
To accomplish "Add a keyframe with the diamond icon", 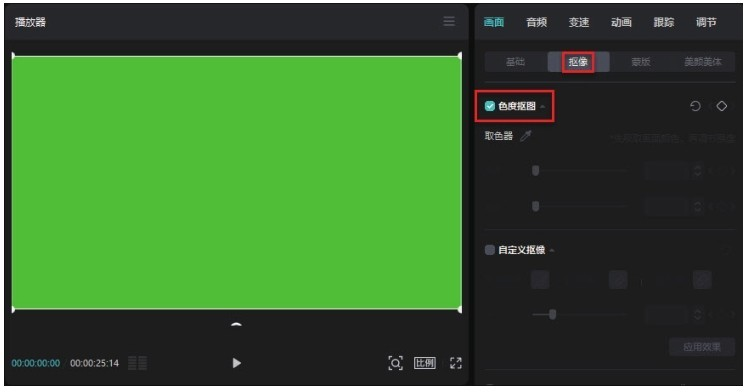I will coord(721,106).
